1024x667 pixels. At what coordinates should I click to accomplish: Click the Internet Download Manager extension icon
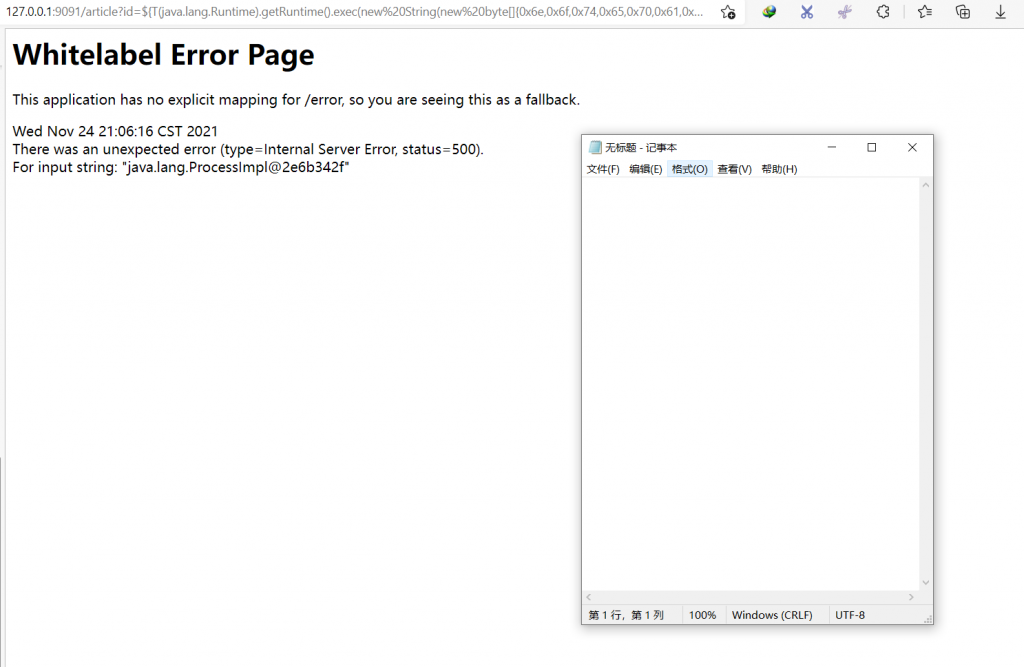tap(769, 12)
